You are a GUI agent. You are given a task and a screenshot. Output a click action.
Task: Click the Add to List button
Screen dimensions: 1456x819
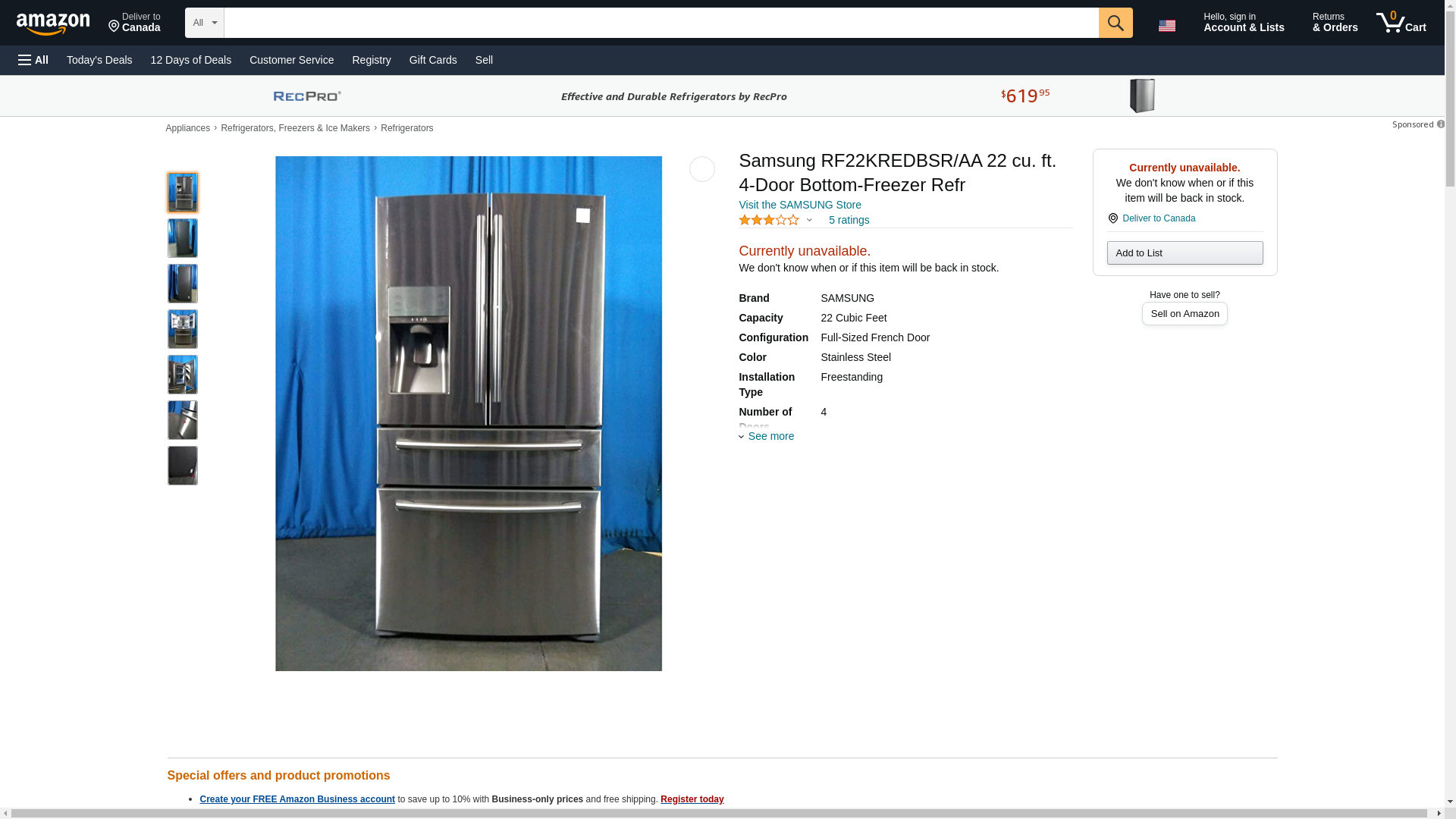click(x=1185, y=253)
